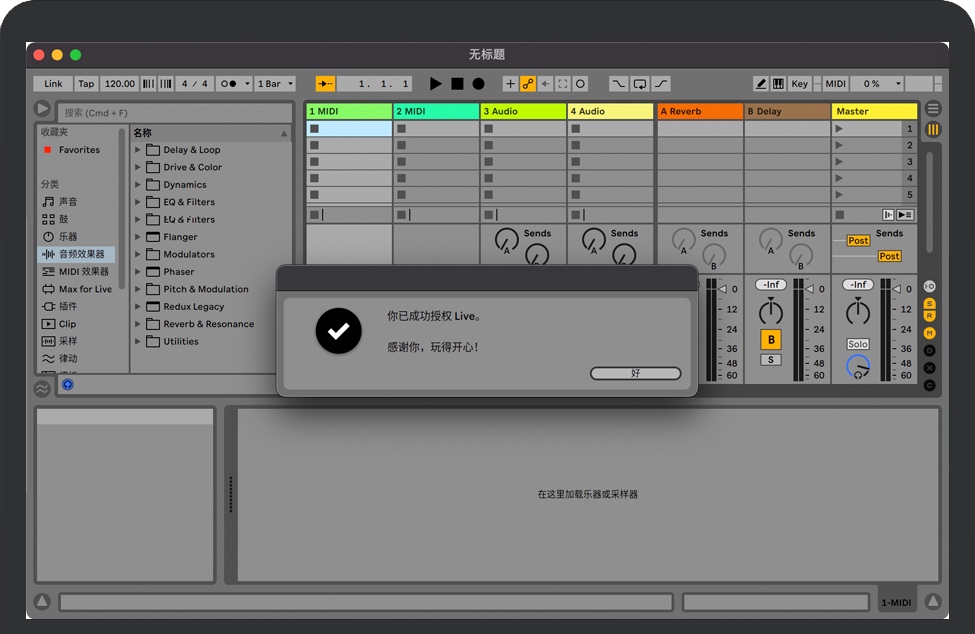Select 音频效果器 category in browser

77,254
